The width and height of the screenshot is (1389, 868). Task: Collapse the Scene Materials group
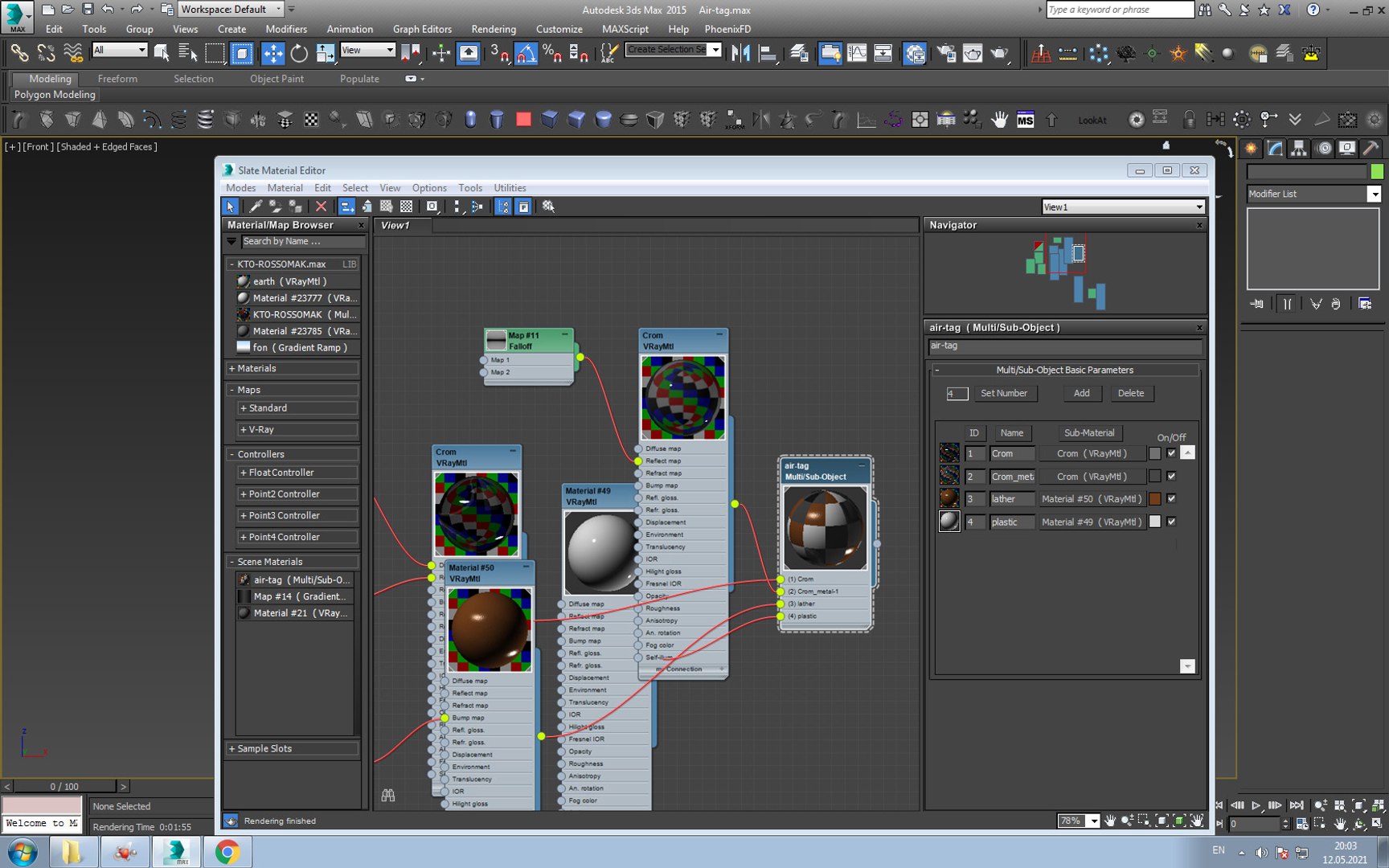(x=292, y=562)
